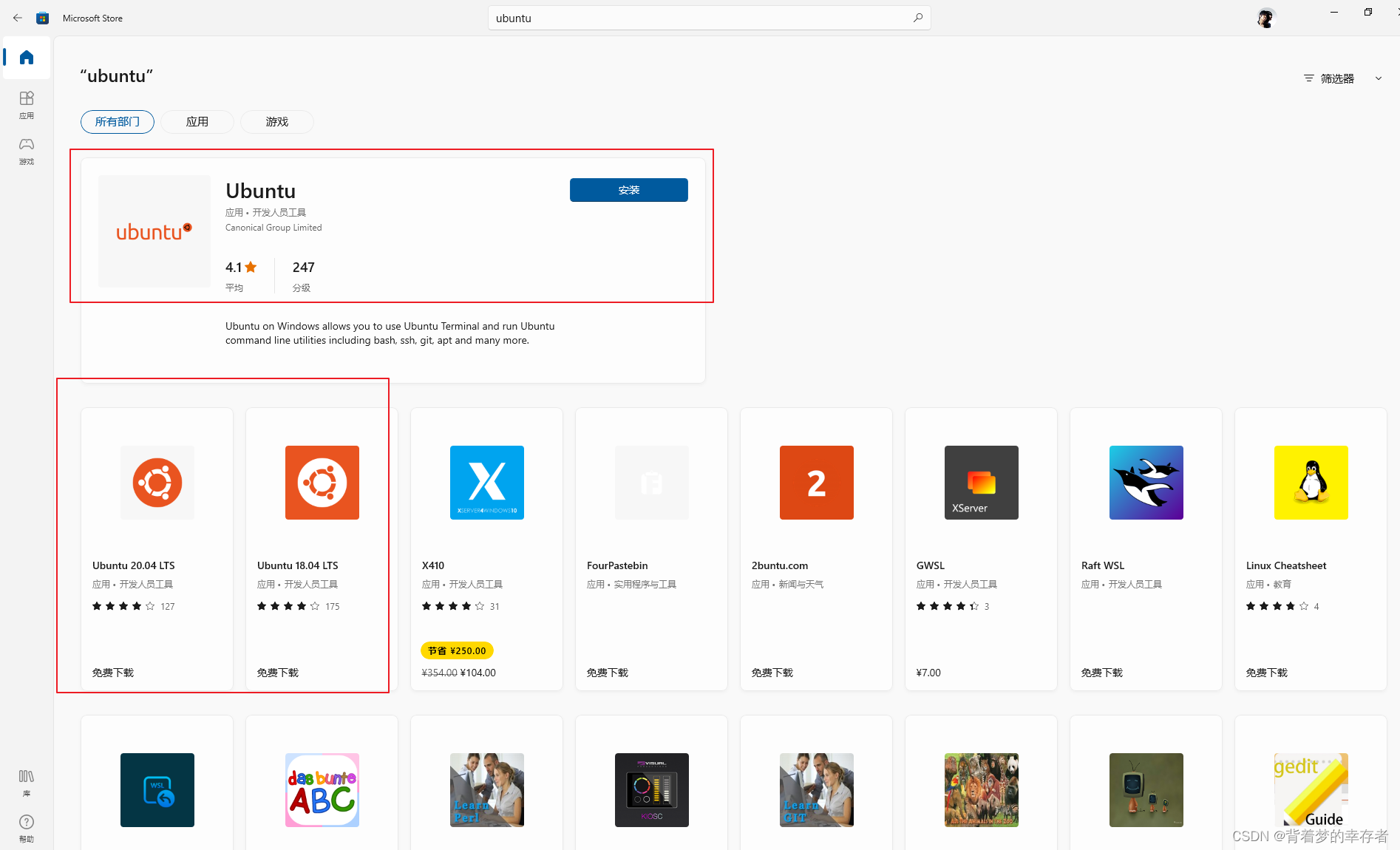Click the search magnifier icon
Viewport: 1400px width, 850px height.
(x=917, y=18)
